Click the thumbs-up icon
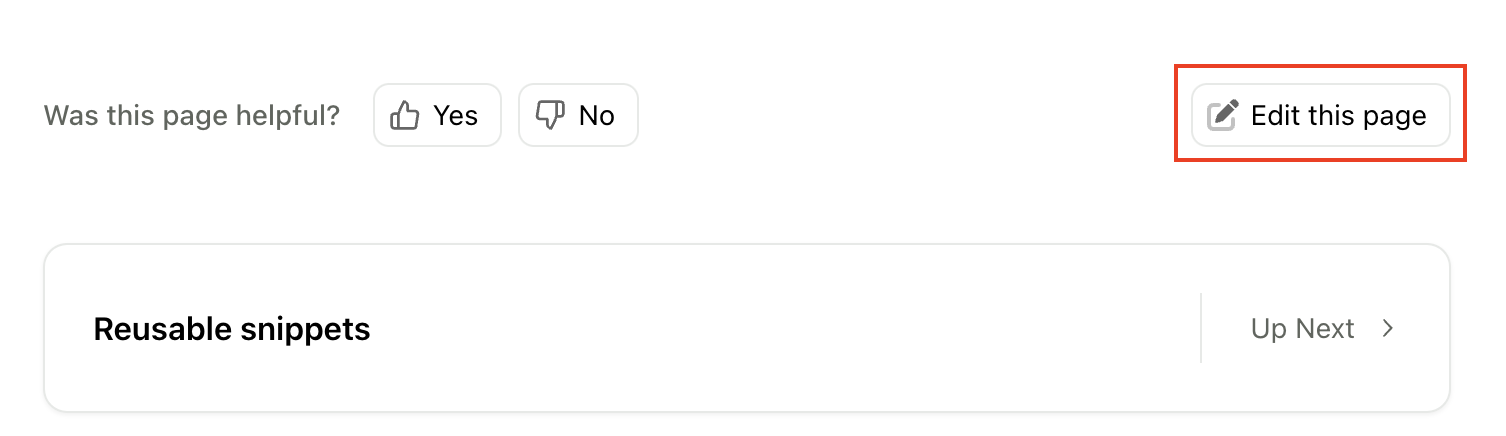1506x436 pixels. (405, 116)
